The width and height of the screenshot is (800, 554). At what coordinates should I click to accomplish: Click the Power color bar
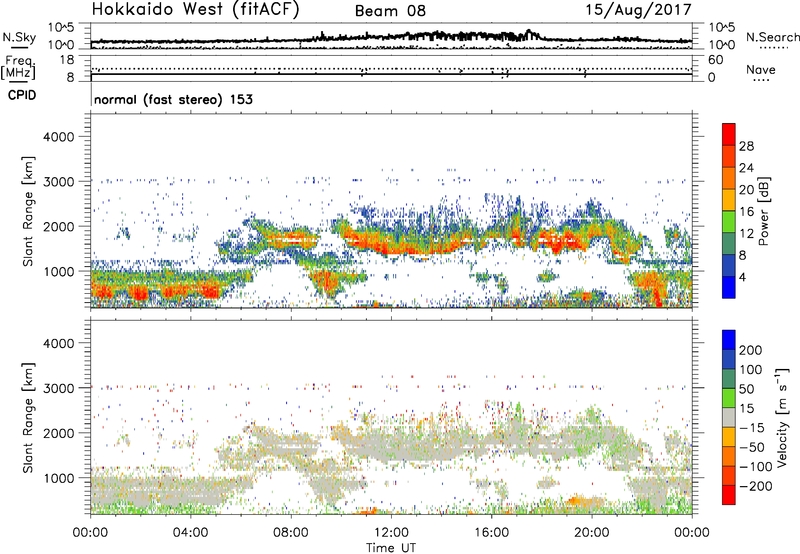(729, 211)
